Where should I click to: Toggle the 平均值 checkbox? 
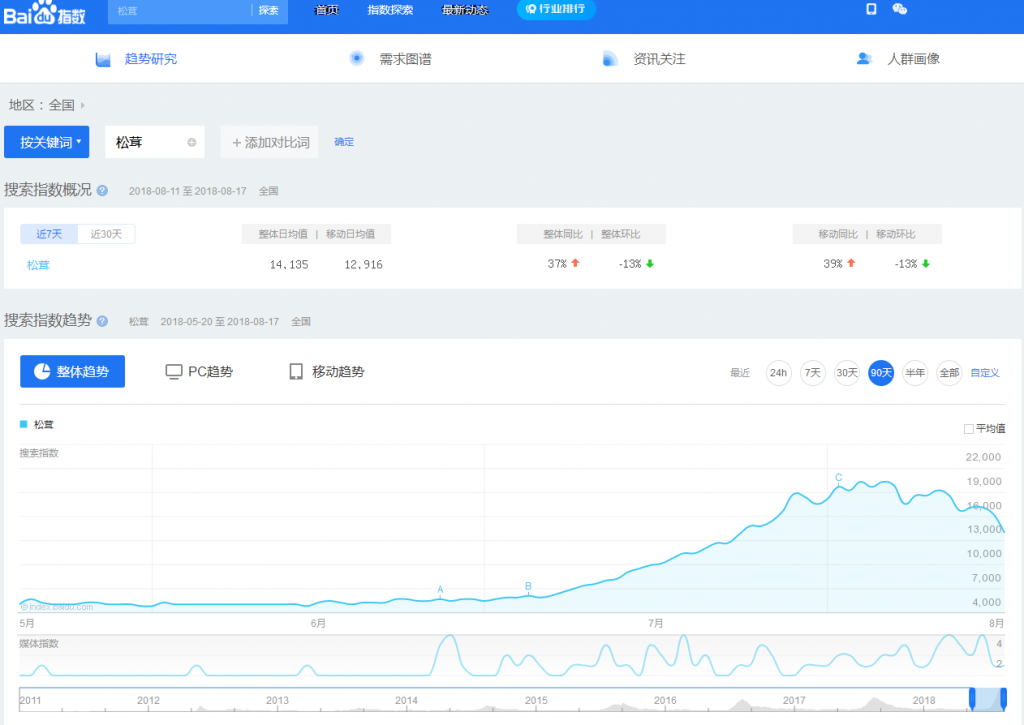(x=968, y=429)
